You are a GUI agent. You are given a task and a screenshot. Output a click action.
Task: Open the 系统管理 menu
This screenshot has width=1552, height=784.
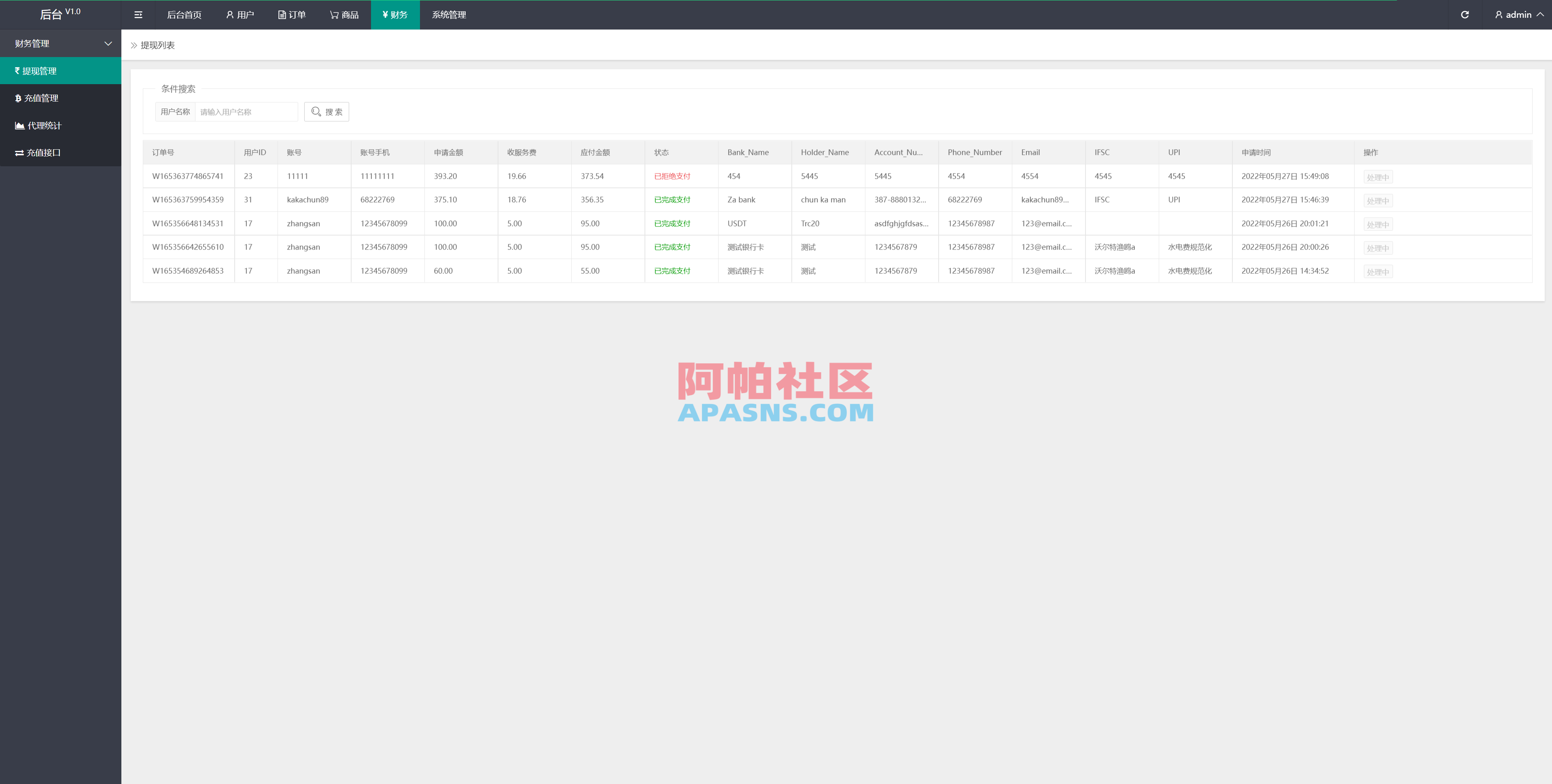[x=448, y=15]
